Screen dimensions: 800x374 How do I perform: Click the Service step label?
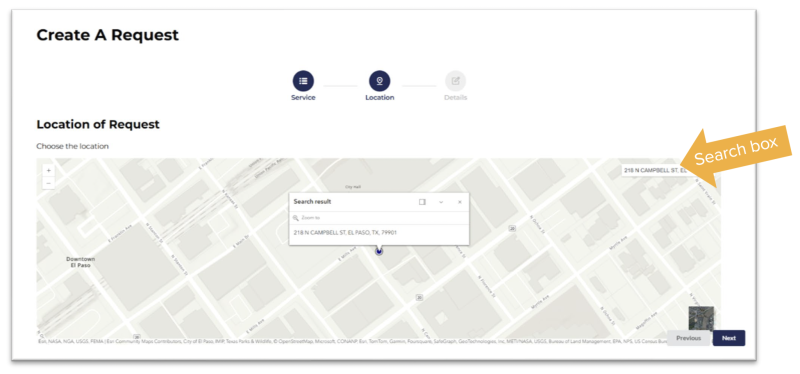303,97
